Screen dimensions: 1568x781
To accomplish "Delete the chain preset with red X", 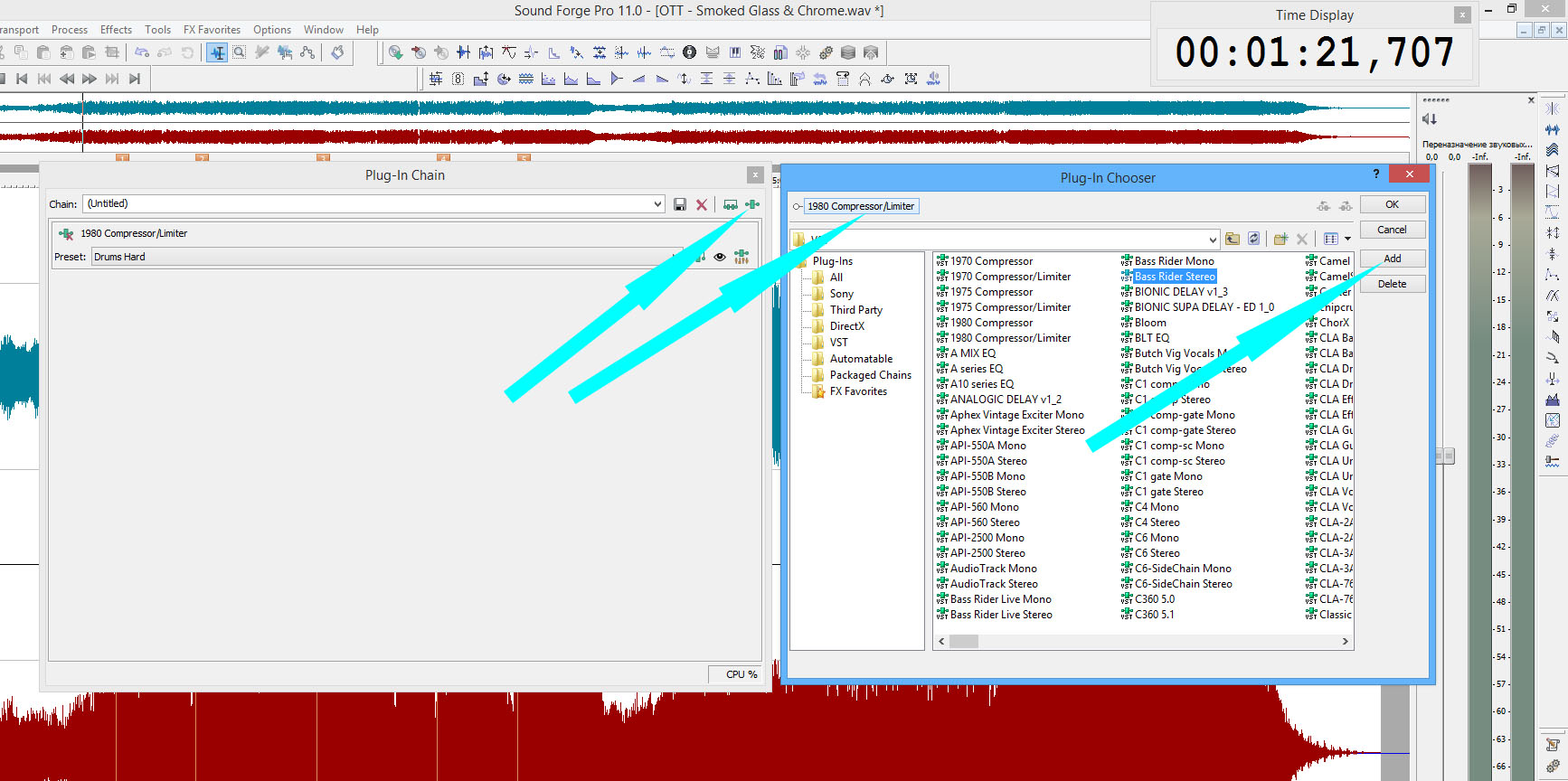I will tap(702, 205).
